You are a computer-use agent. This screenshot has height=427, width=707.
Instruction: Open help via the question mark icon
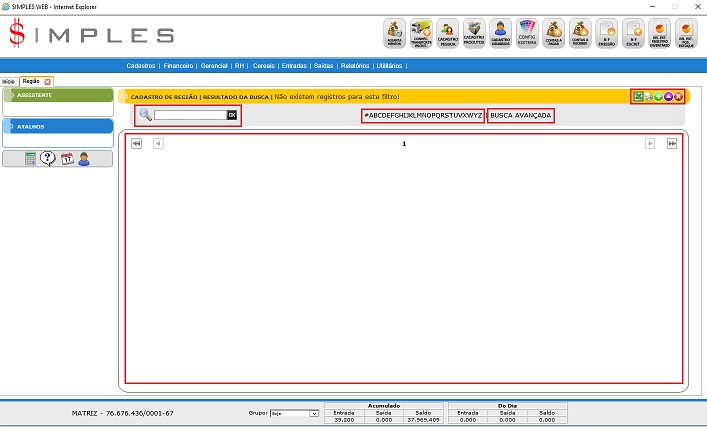[x=48, y=158]
